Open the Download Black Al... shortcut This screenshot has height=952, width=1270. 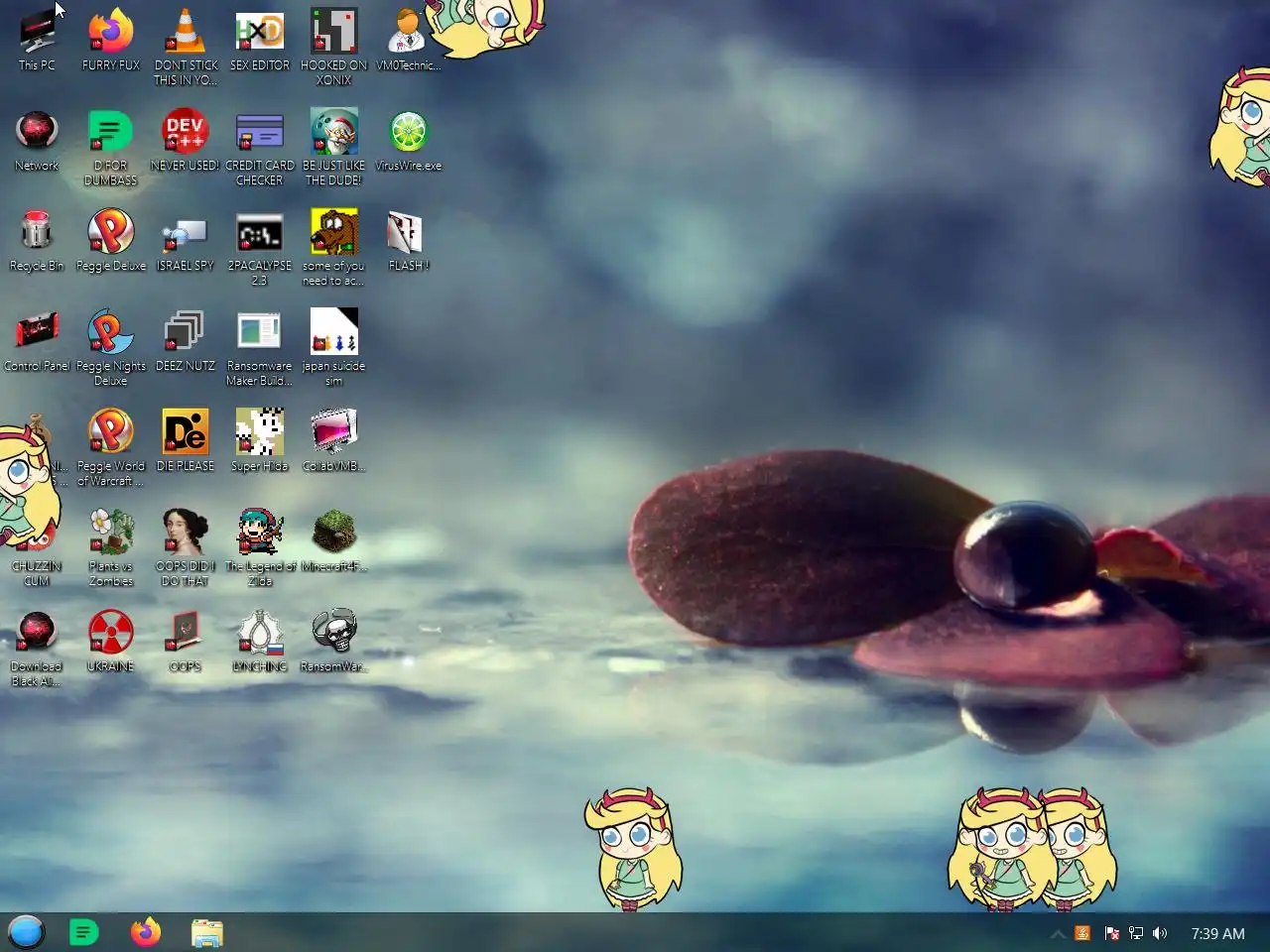pyautogui.click(x=37, y=649)
